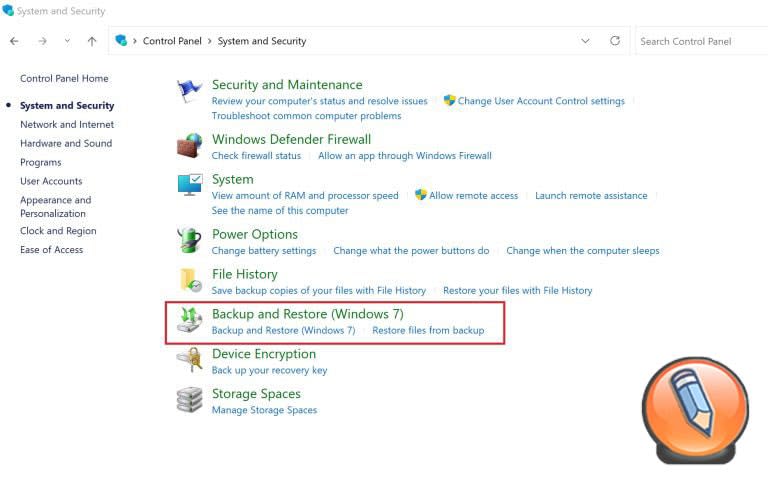Open the Security and Maintenance heading
This screenshot has height=484, width=768.
click(287, 85)
